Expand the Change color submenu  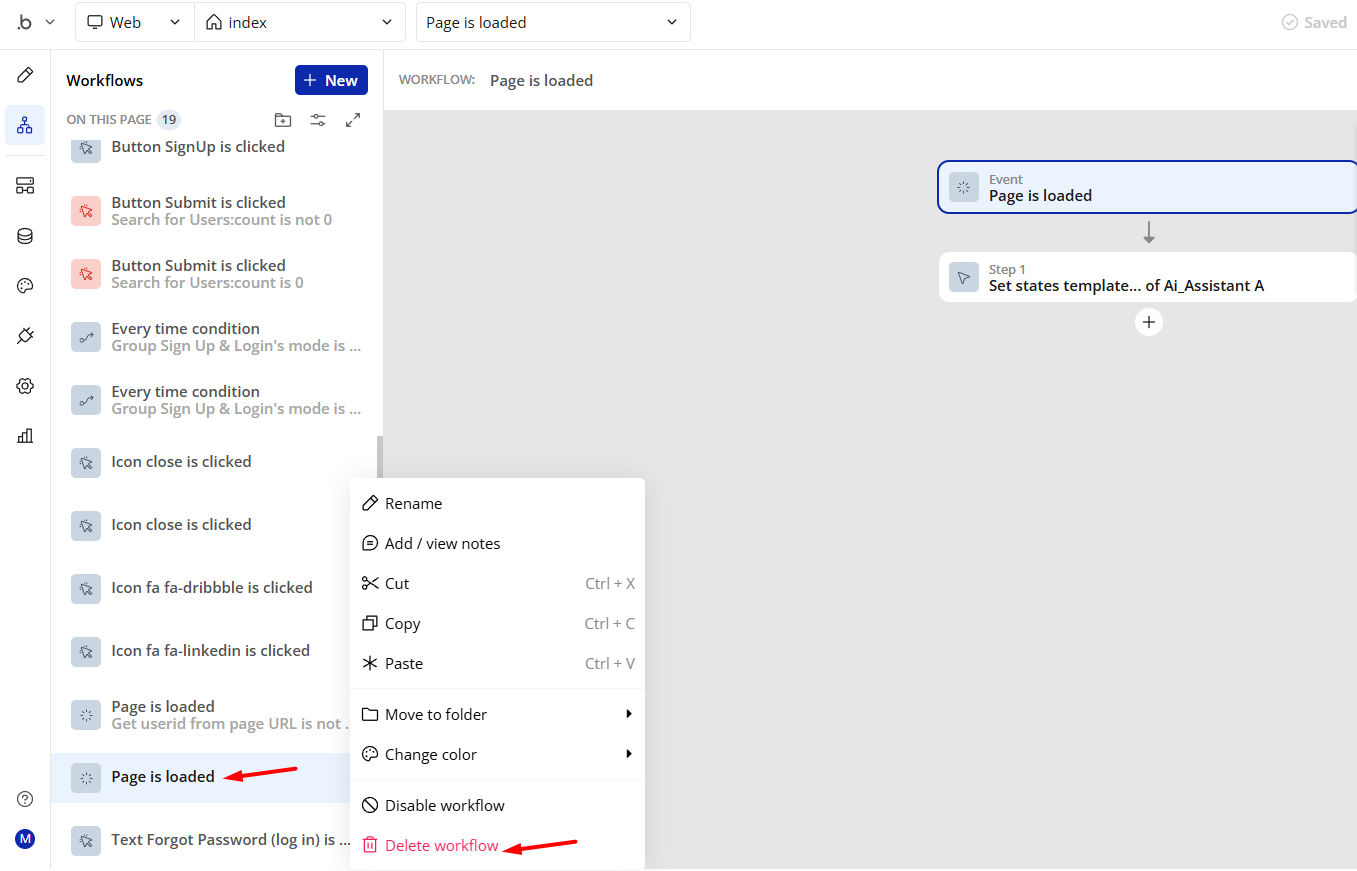(x=497, y=754)
